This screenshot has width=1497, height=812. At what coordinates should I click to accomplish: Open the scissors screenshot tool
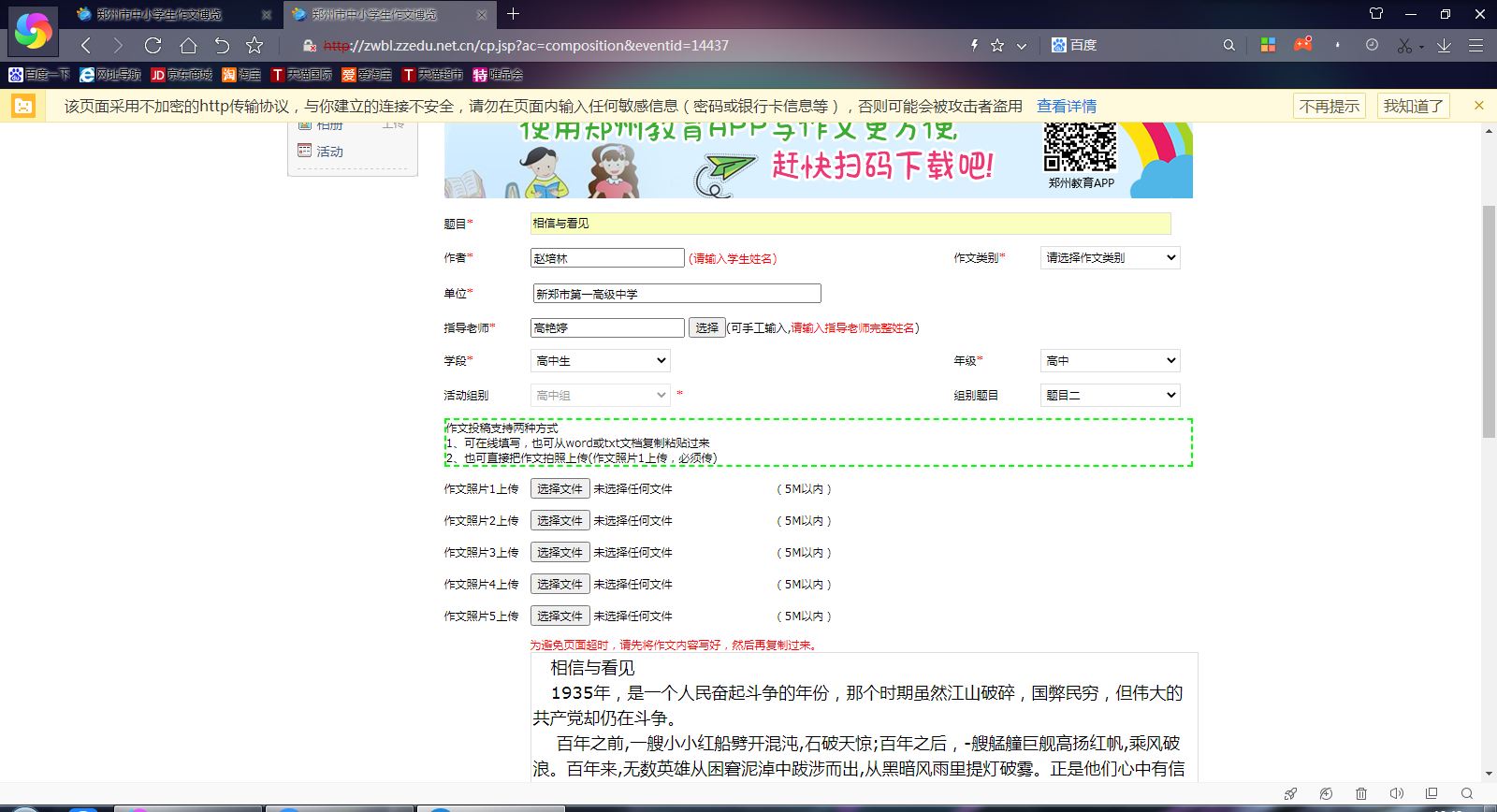click(x=1404, y=45)
